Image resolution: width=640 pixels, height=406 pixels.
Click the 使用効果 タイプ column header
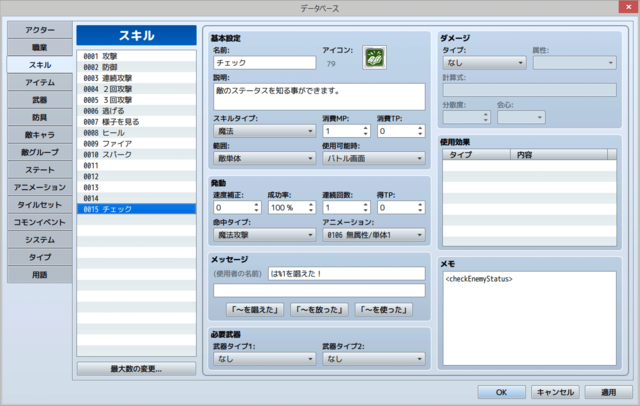click(x=476, y=155)
